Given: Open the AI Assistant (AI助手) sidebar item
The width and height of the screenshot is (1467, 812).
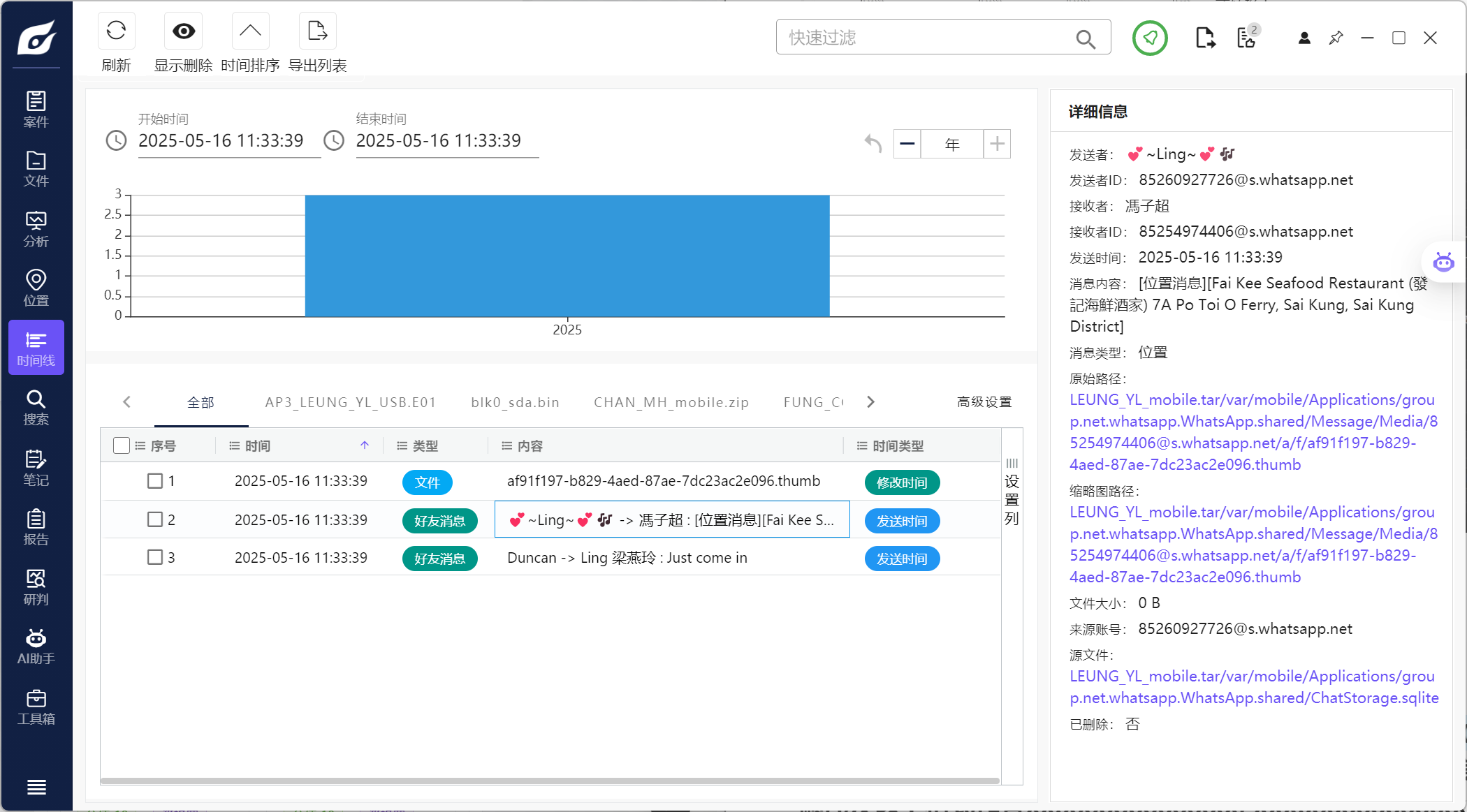Looking at the screenshot, I should (x=36, y=647).
